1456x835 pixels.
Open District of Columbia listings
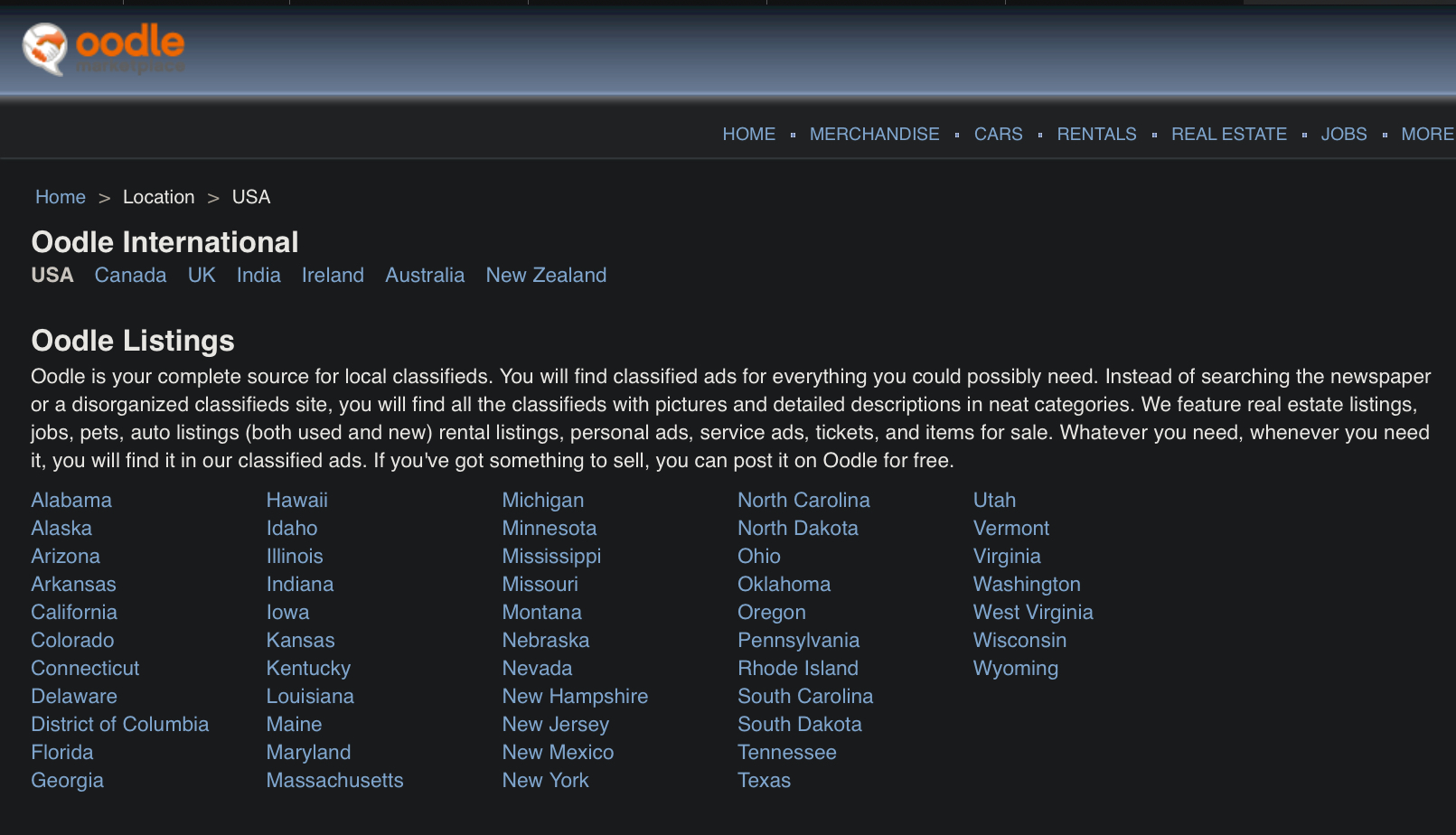[x=120, y=725]
